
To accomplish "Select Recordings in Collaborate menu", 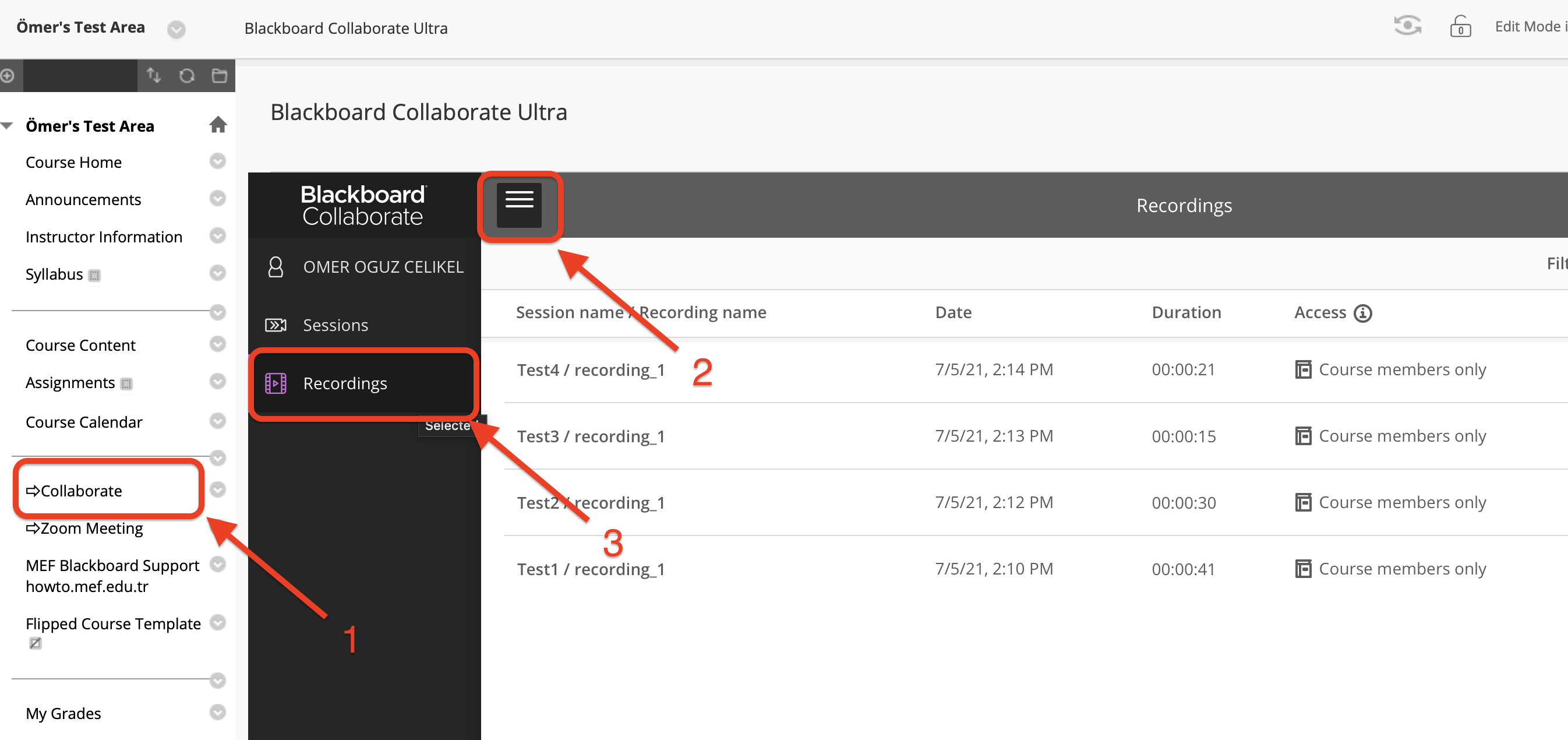I will coord(364,384).
